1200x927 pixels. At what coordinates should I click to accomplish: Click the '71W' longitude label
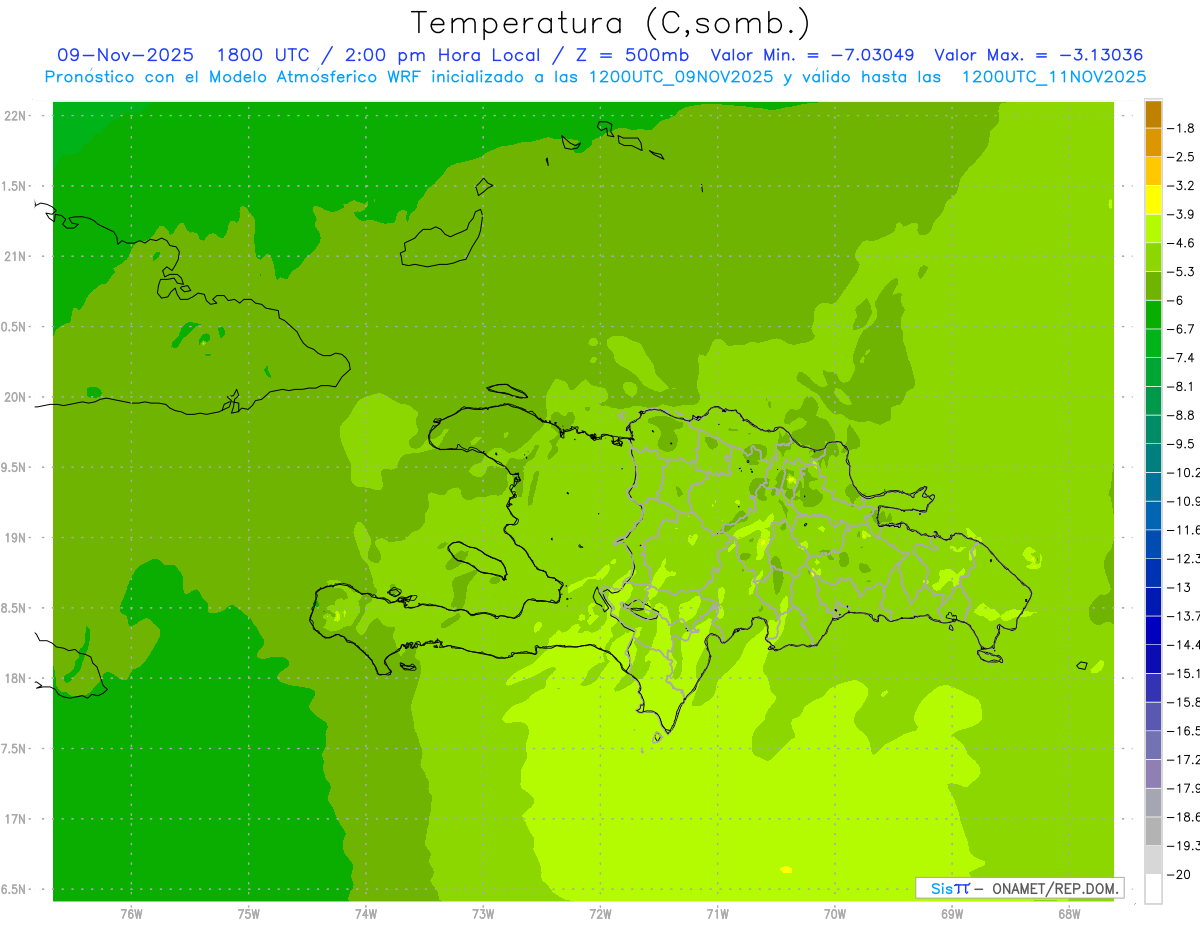[717, 914]
